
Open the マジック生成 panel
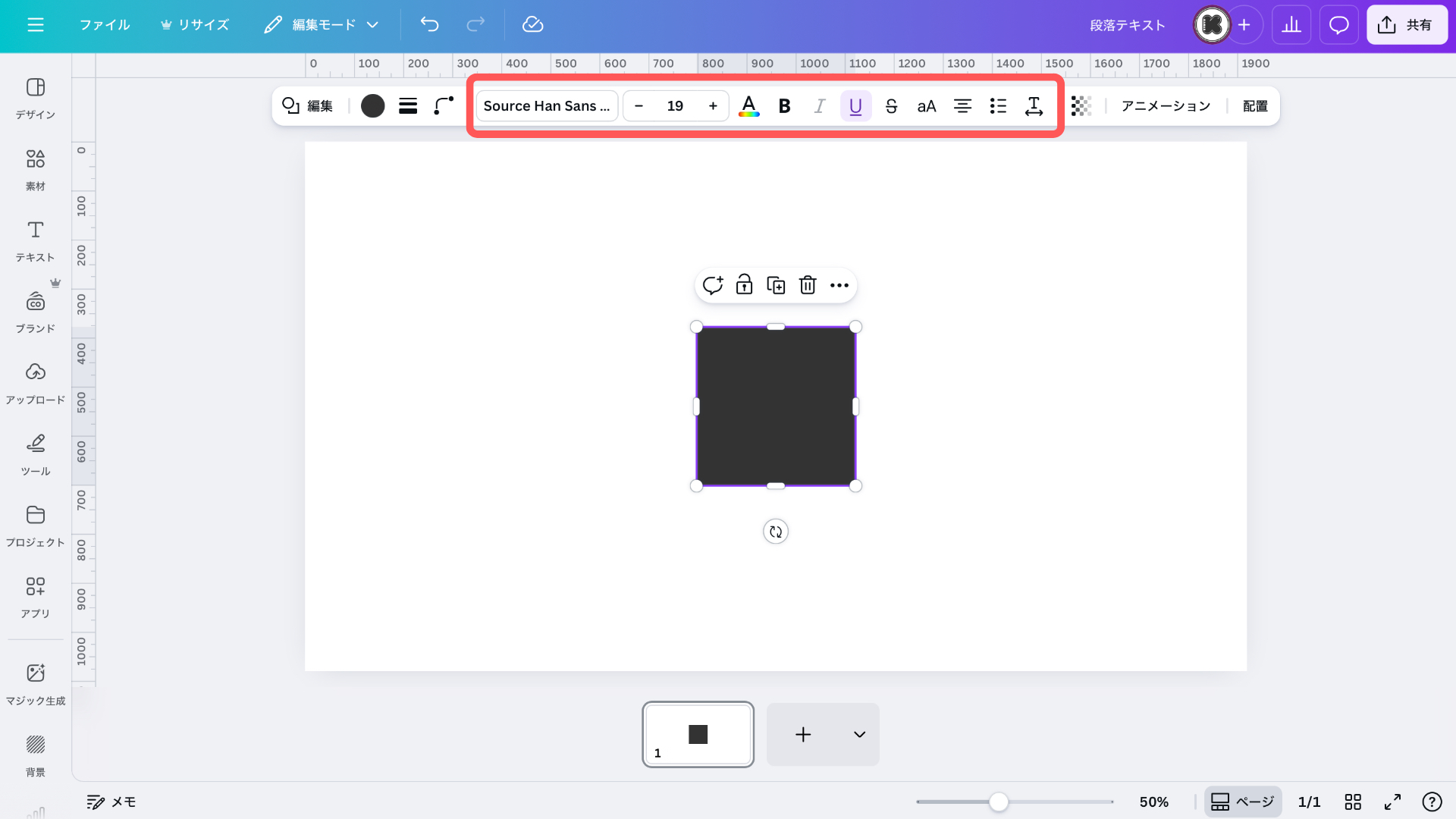(36, 685)
